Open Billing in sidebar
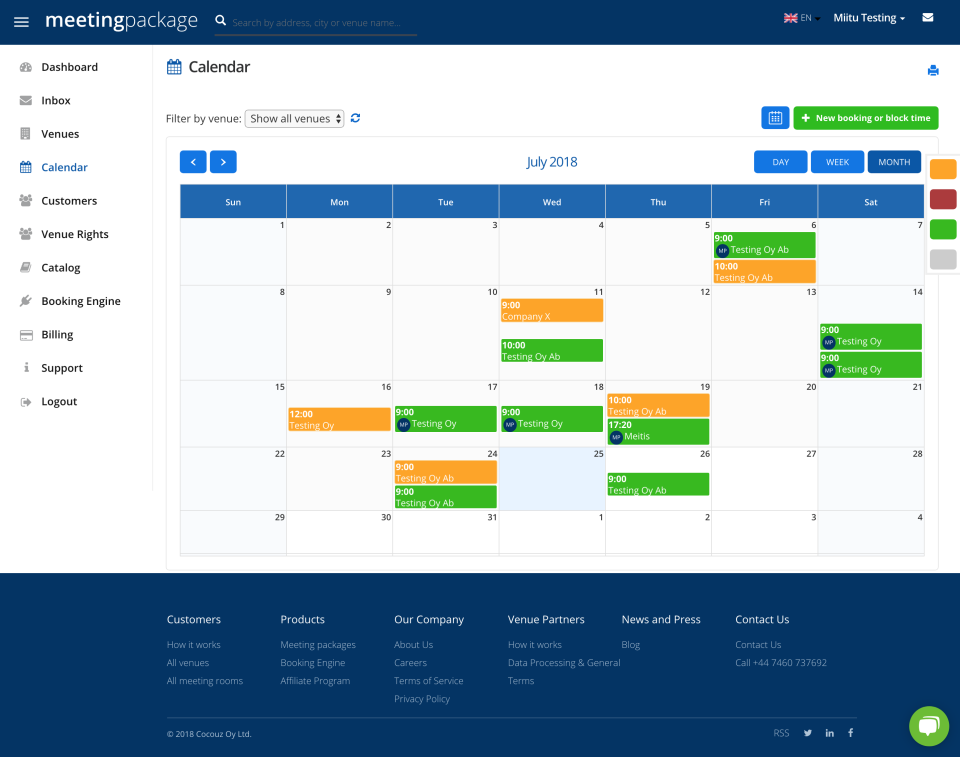The height and width of the screenshot is (757, 960). click(x=57, y=334)
